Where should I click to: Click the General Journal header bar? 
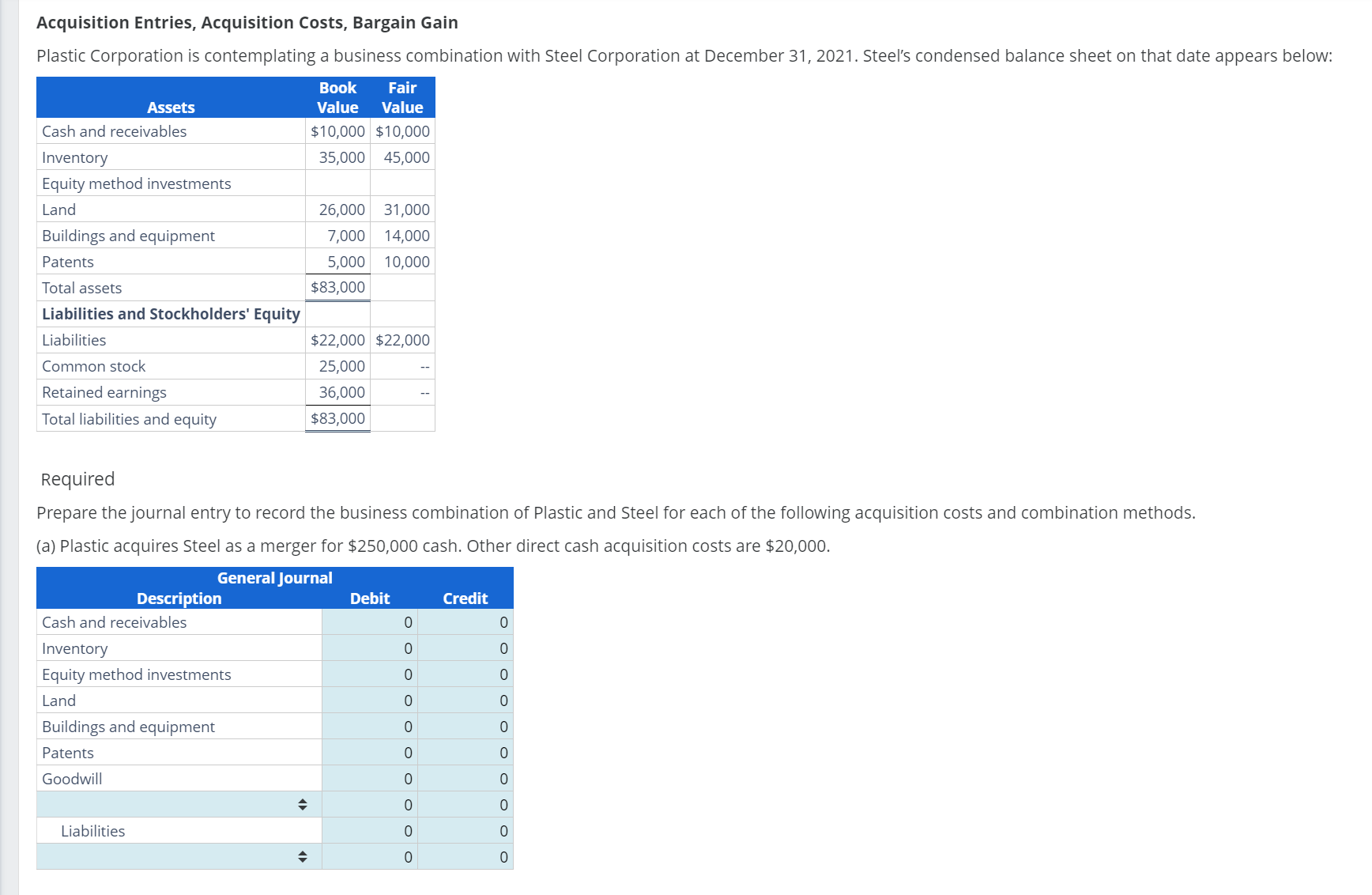point(275,578)
